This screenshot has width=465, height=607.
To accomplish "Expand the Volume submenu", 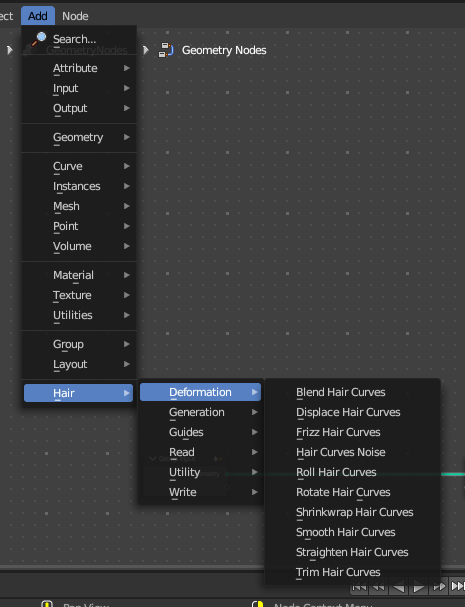I will tap(79, 246).
